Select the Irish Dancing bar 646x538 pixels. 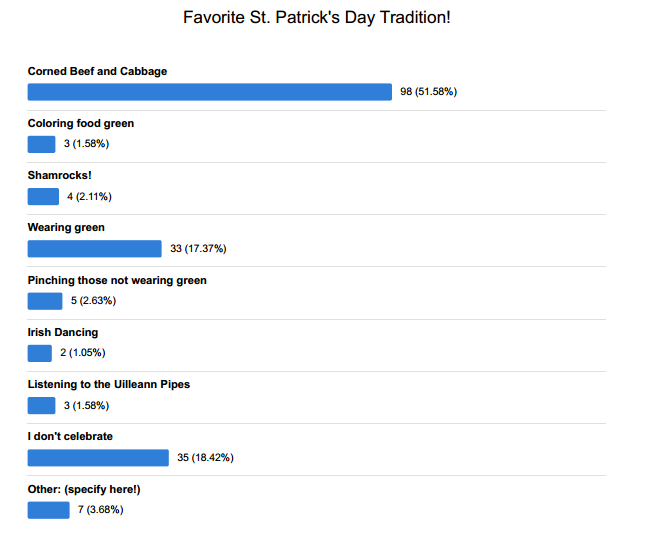[40, 353]
